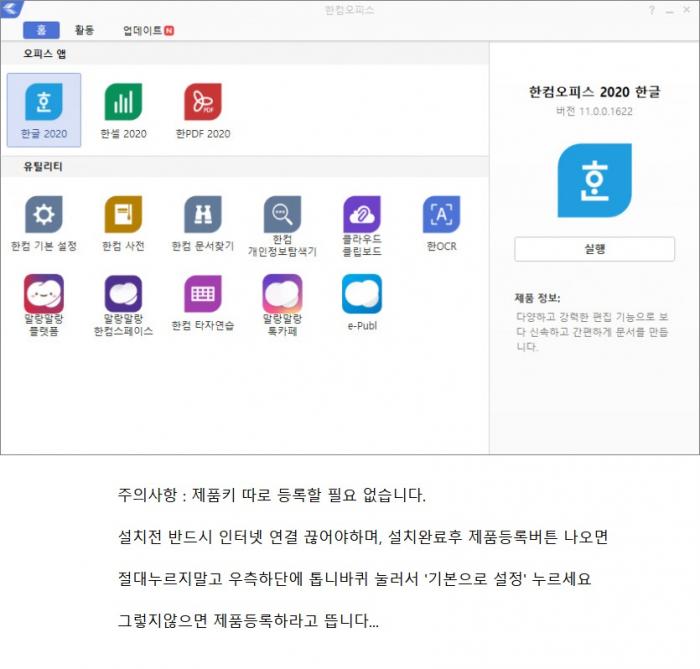The height and width of the screenshot is (669, 700).
Task: Launch the e-Publ app icon
Action: tap(362, 294)
